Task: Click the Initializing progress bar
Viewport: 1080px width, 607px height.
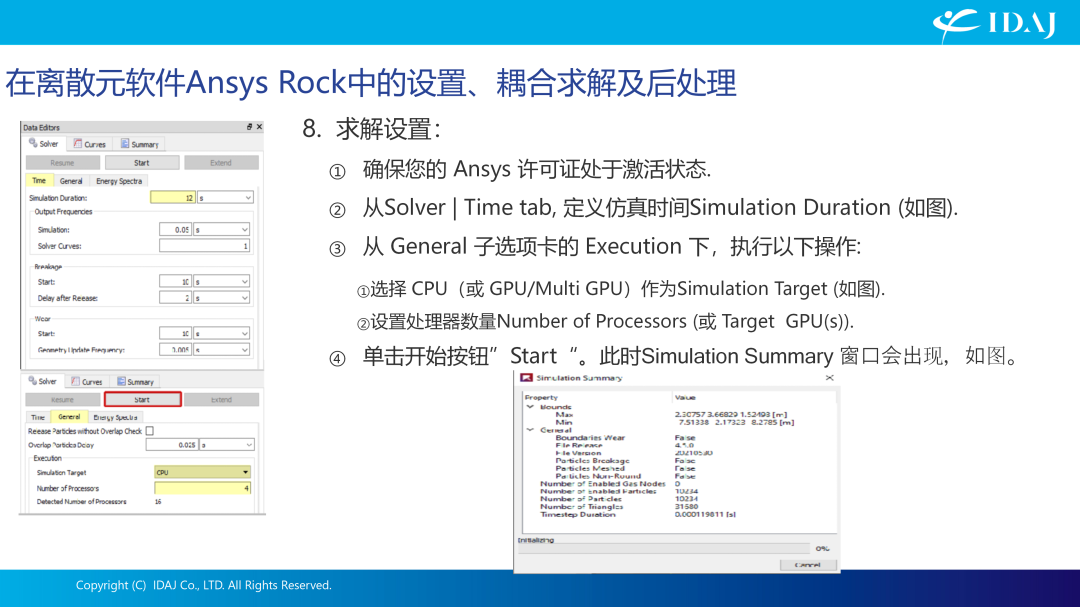Action: [664, 549]
